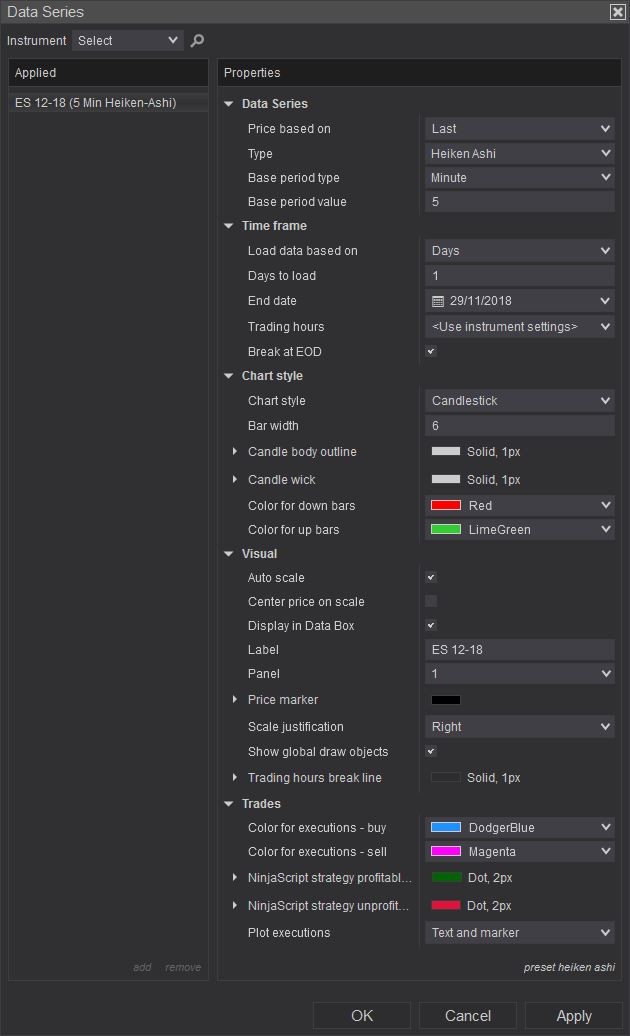The width and height of the screenshot is (630, 1036).
Task: Open the Type dropdown showing Heiken Ashi
Action: tap(519, 154)
